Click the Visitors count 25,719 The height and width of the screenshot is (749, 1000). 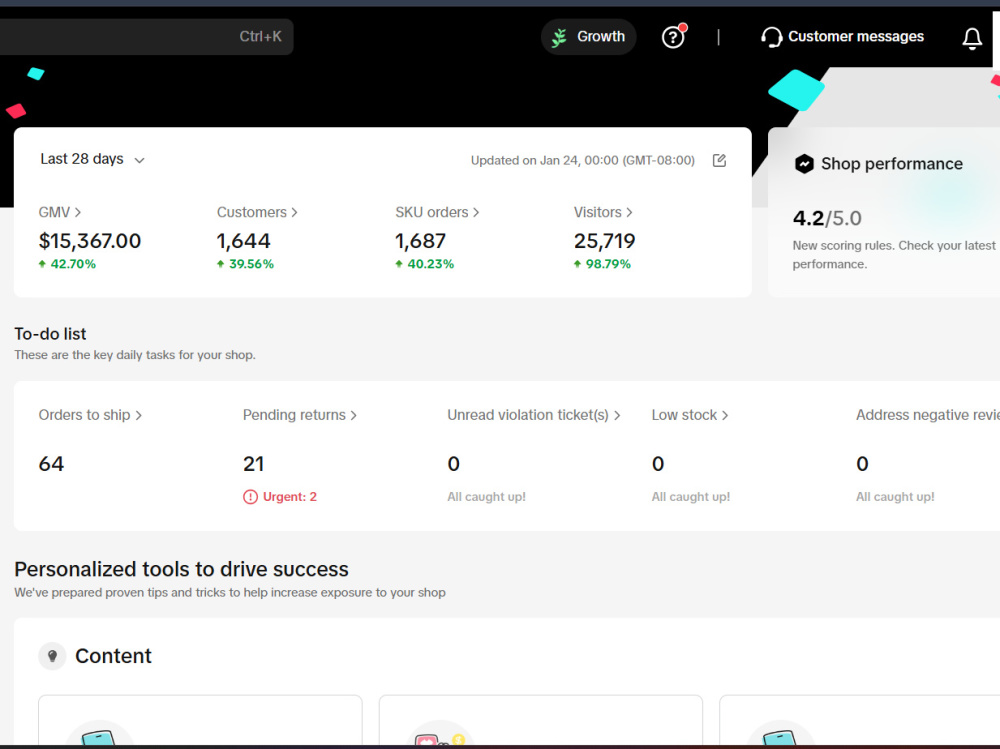coord(605,241)
